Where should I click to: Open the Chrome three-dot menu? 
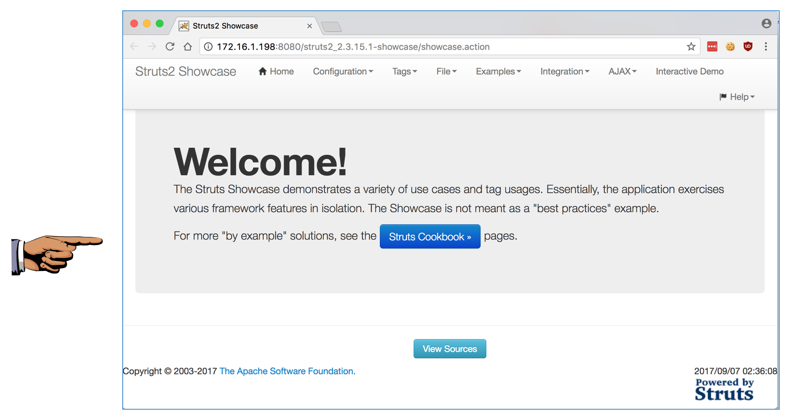[766, 47]
